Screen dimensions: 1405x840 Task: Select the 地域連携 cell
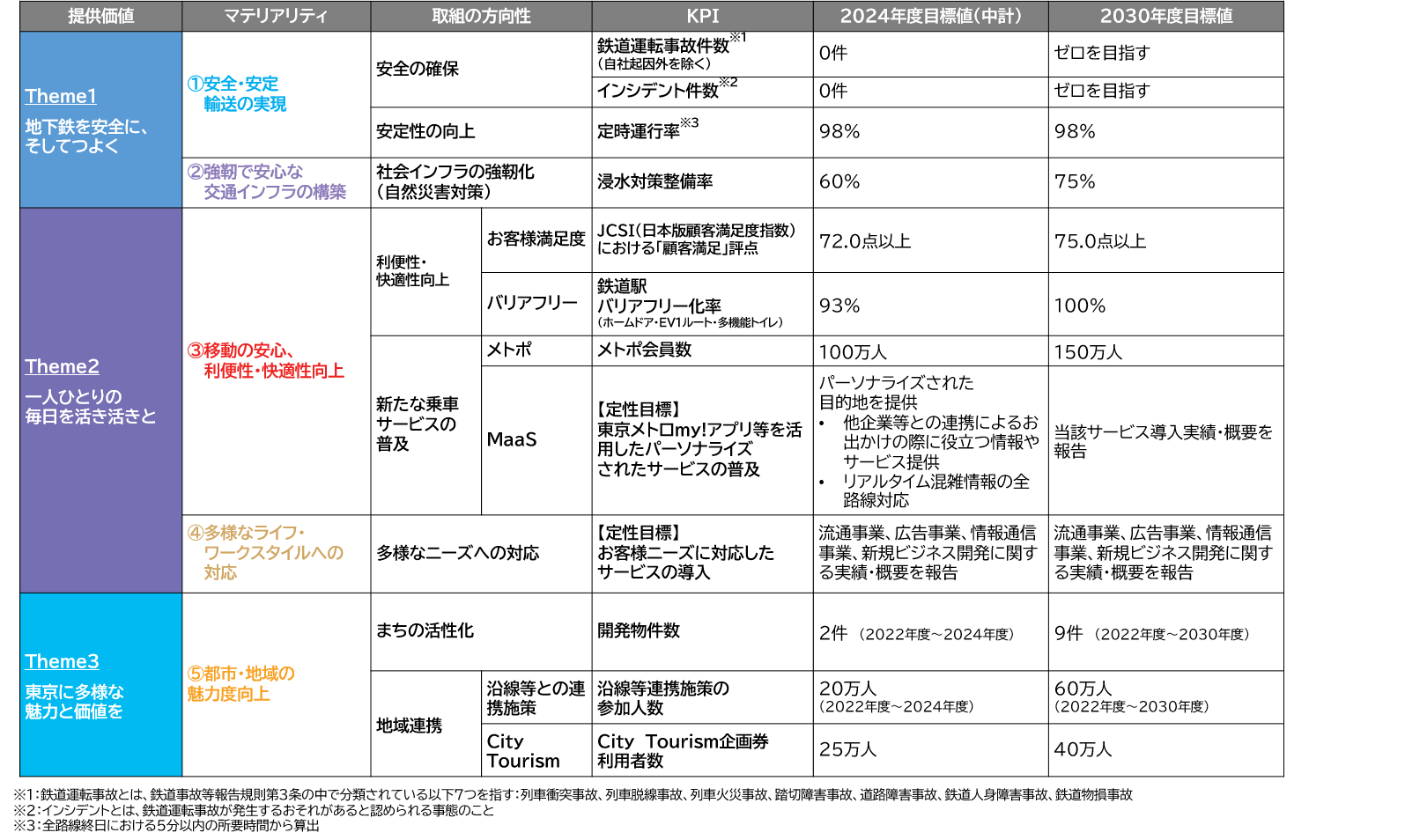[425, 724]
